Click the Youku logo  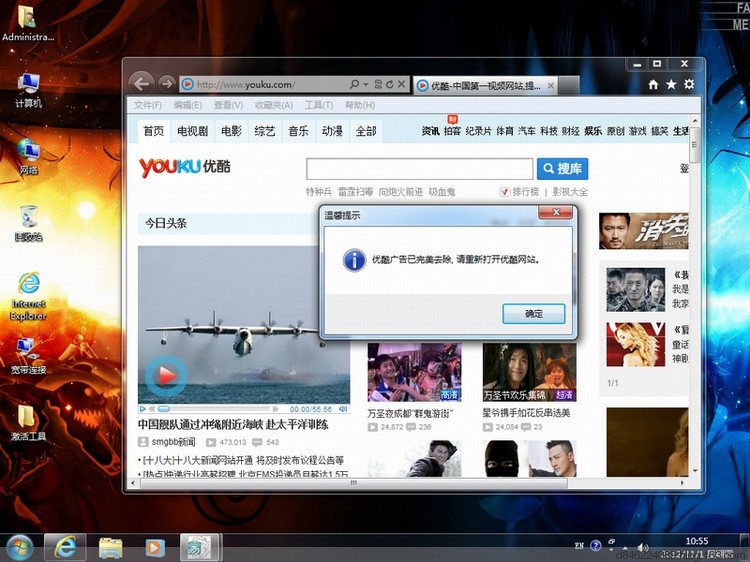[185, 167]
